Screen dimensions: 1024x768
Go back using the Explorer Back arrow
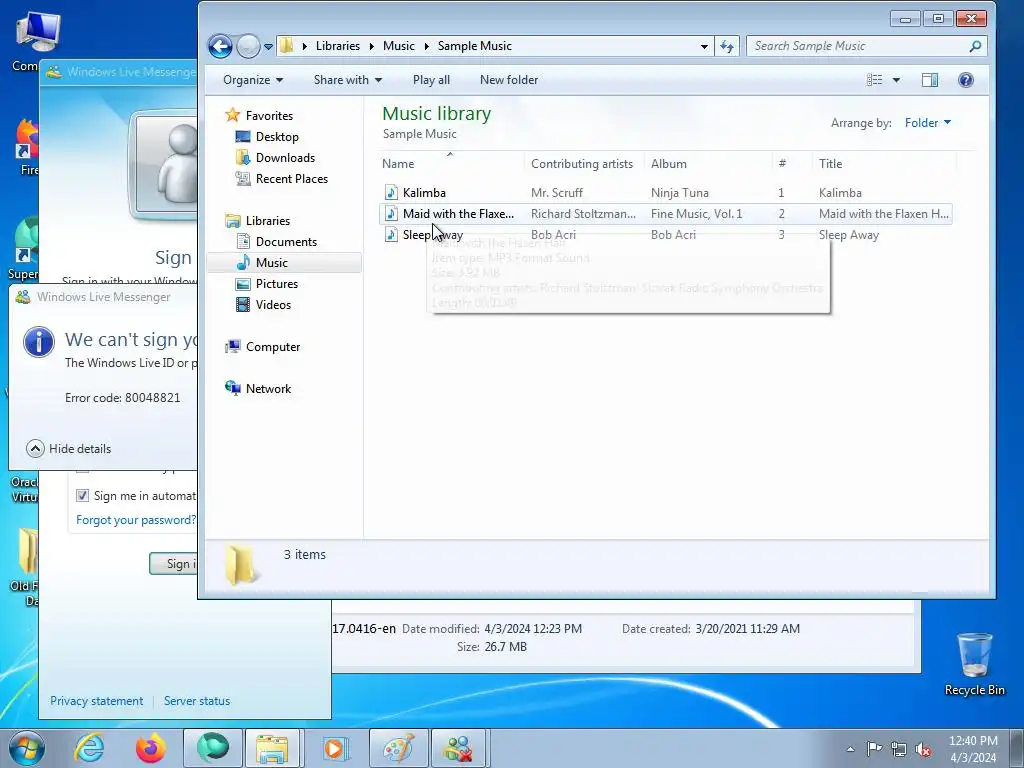pyautogui.click(x=220, y=46)
